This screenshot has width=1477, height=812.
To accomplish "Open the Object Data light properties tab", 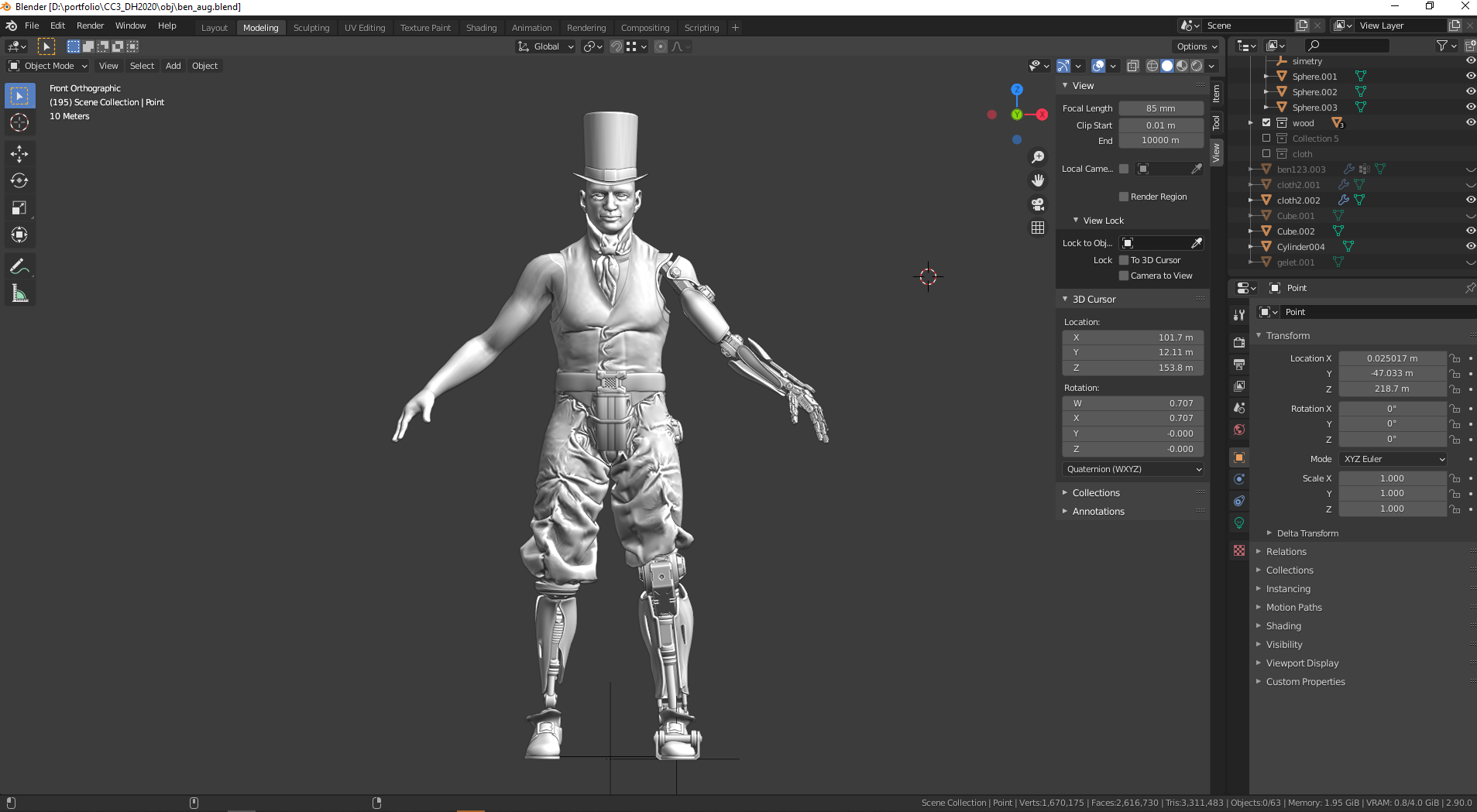I will coord(1239,522).
